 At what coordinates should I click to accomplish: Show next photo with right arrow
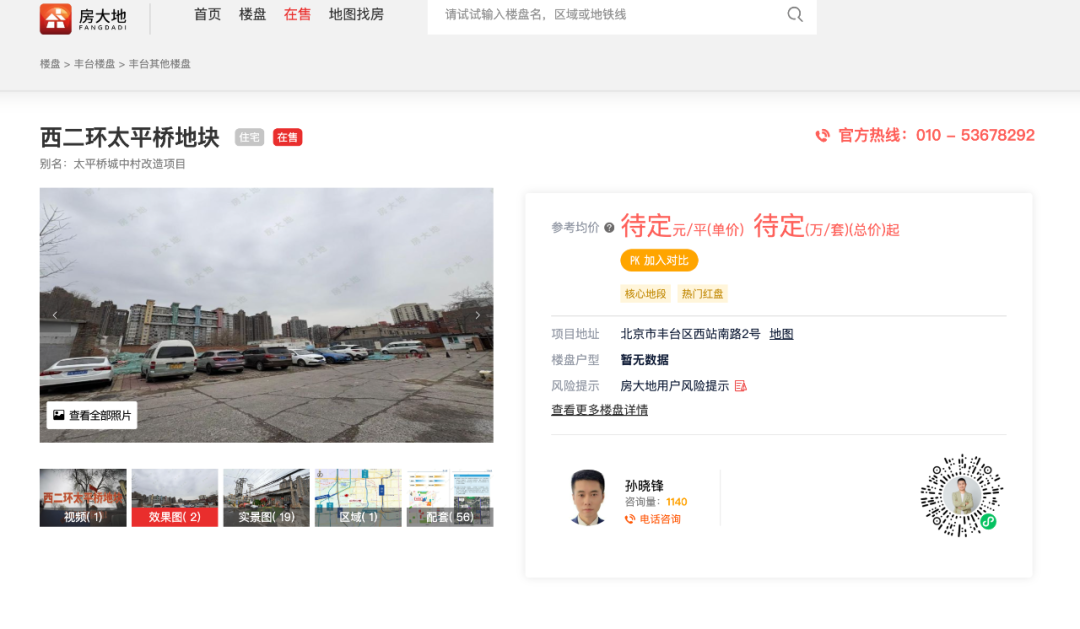(477, 315)
